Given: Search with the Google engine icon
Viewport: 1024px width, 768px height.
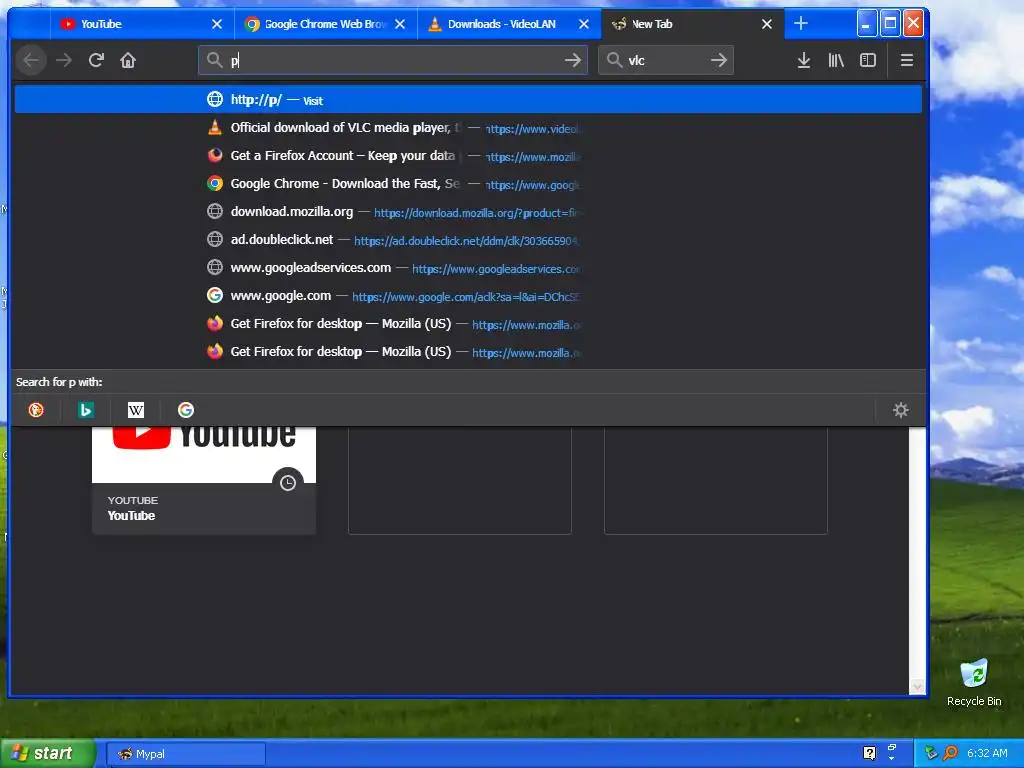Looking at the screenshot, I should 185,409.
